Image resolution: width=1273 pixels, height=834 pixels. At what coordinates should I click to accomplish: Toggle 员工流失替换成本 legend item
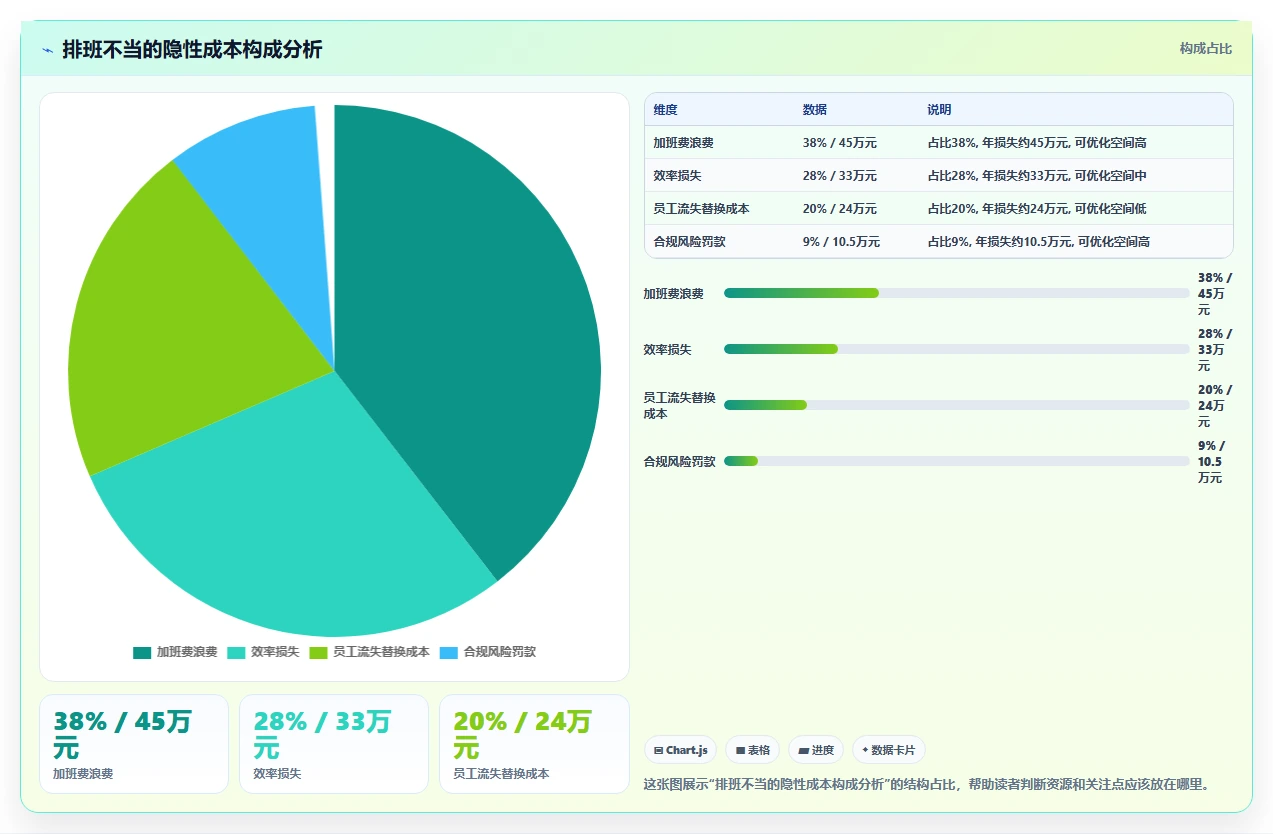point(369,652)
